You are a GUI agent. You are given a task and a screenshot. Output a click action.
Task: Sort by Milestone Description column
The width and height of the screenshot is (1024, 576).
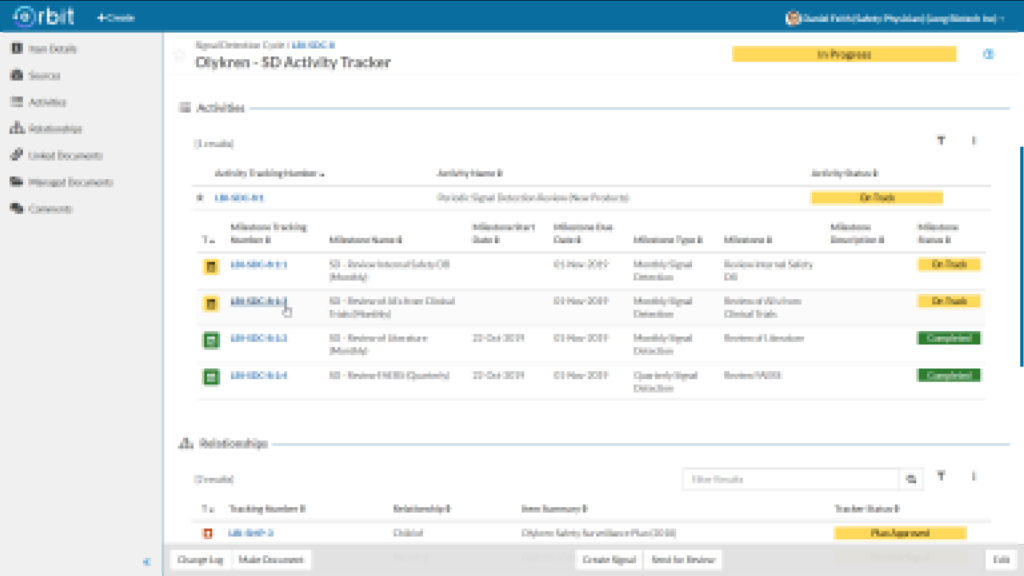pyautogui.click(x=857, y=233)
